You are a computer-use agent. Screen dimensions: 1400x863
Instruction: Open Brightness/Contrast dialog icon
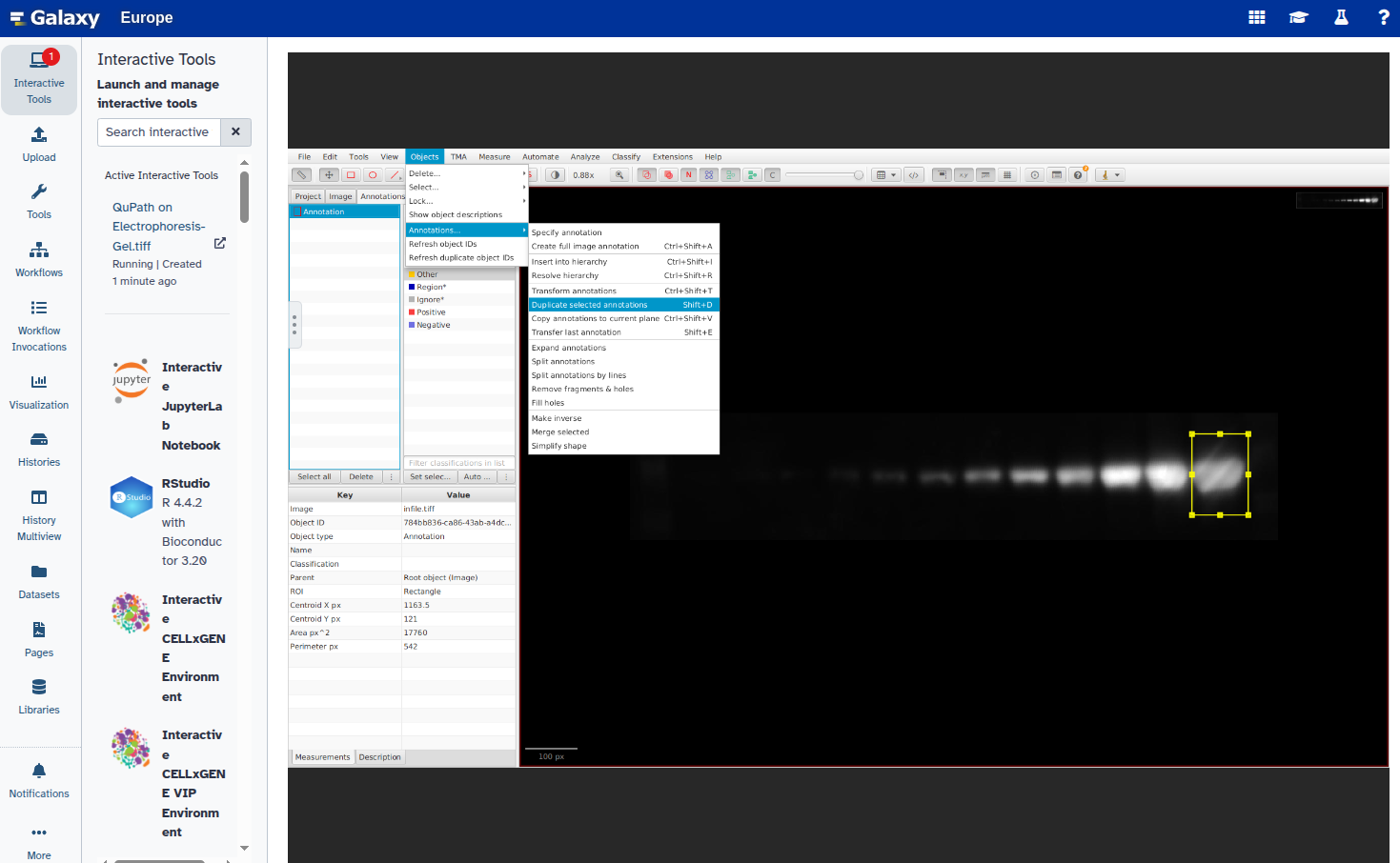point(555,175)
